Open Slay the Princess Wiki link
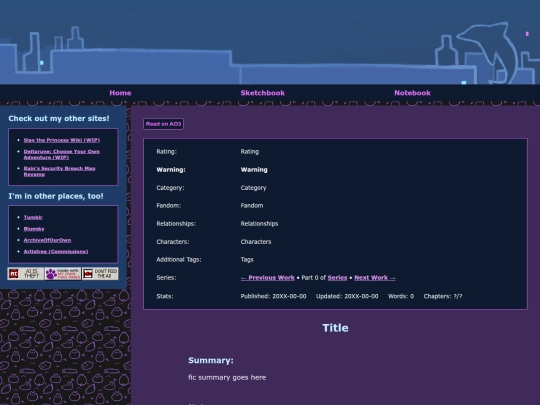 [x=62, y=140]
